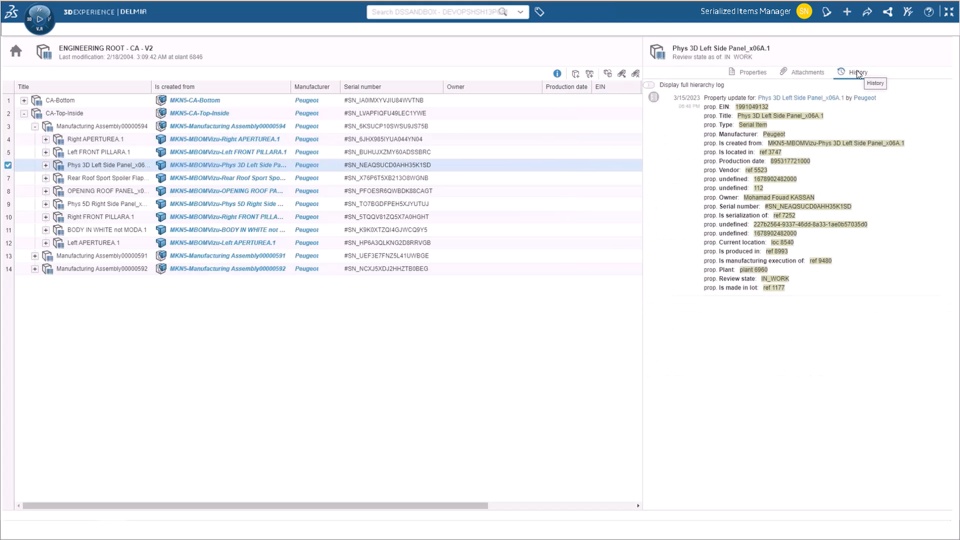The height and width of the screenshot is (540, 960).
Task: Click the second structure toolbar icon after info
Action: tap(590, 73)
